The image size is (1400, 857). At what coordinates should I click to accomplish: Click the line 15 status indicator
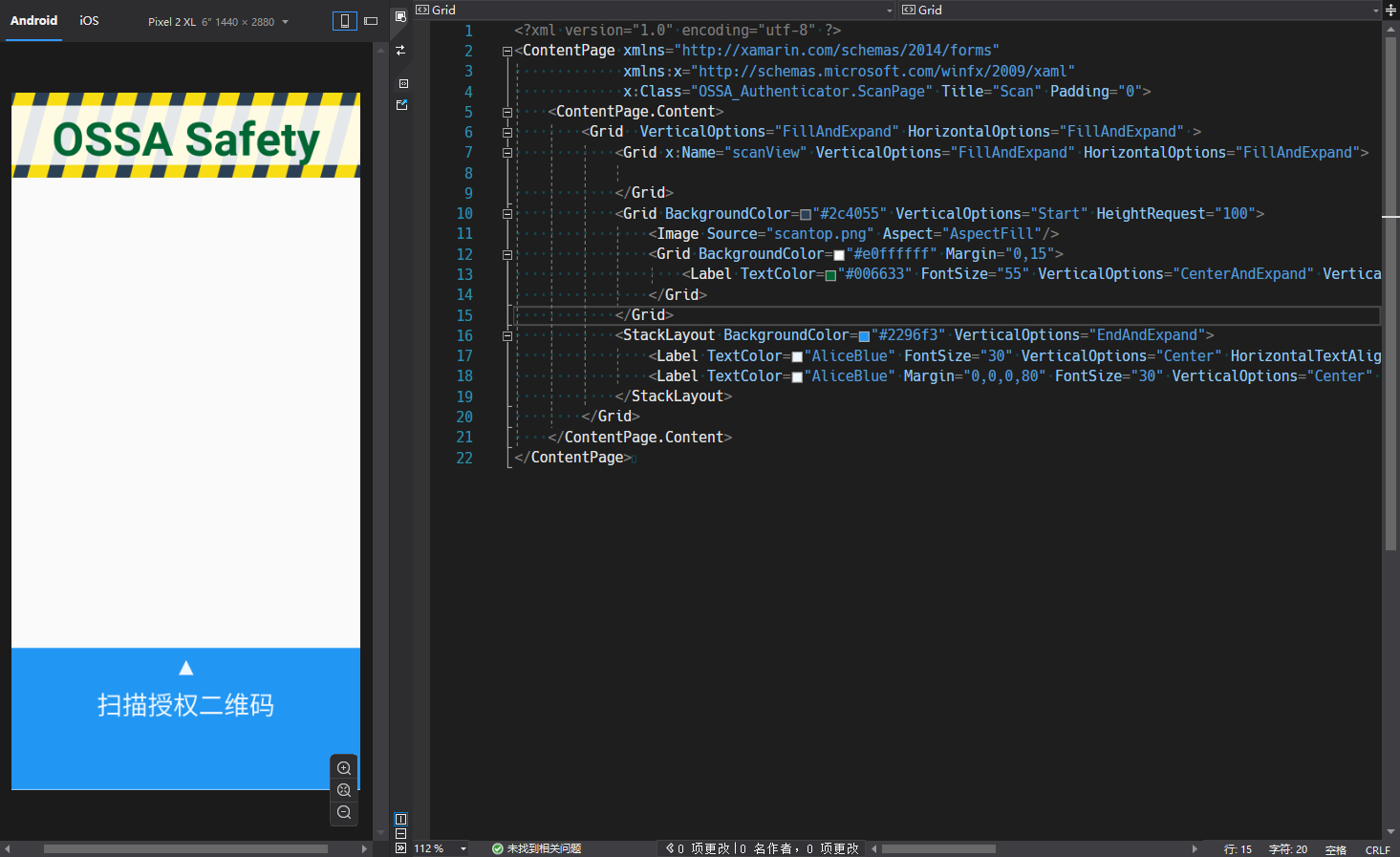(x=1238, y=849)
